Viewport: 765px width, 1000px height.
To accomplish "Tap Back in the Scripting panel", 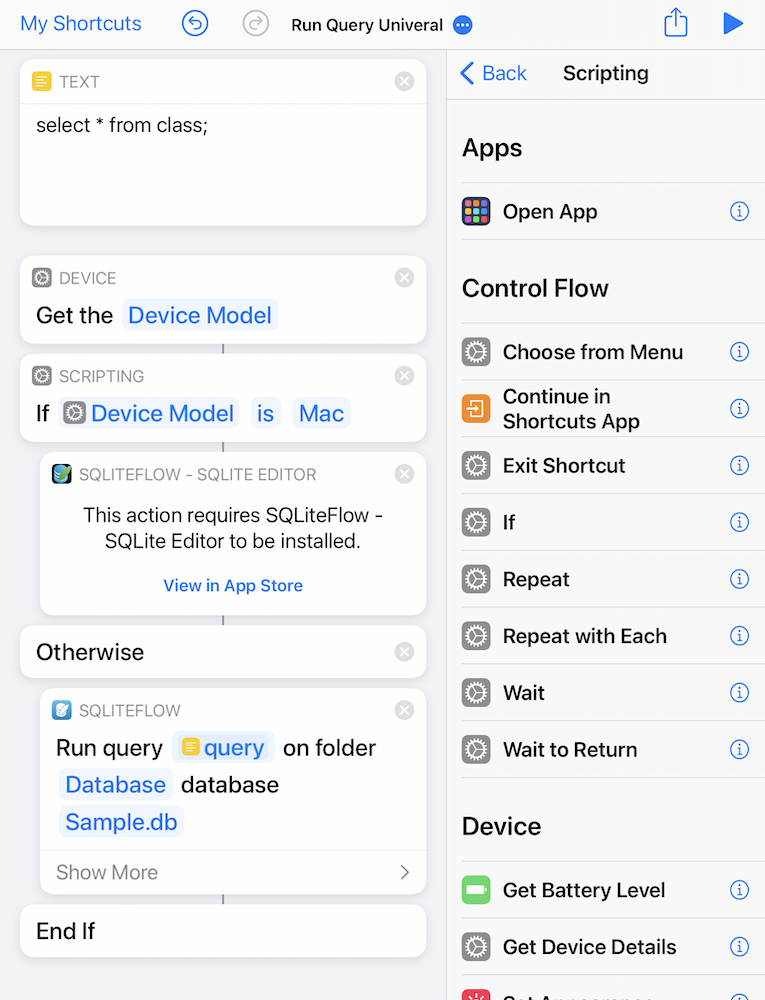I will coord(493,73).
